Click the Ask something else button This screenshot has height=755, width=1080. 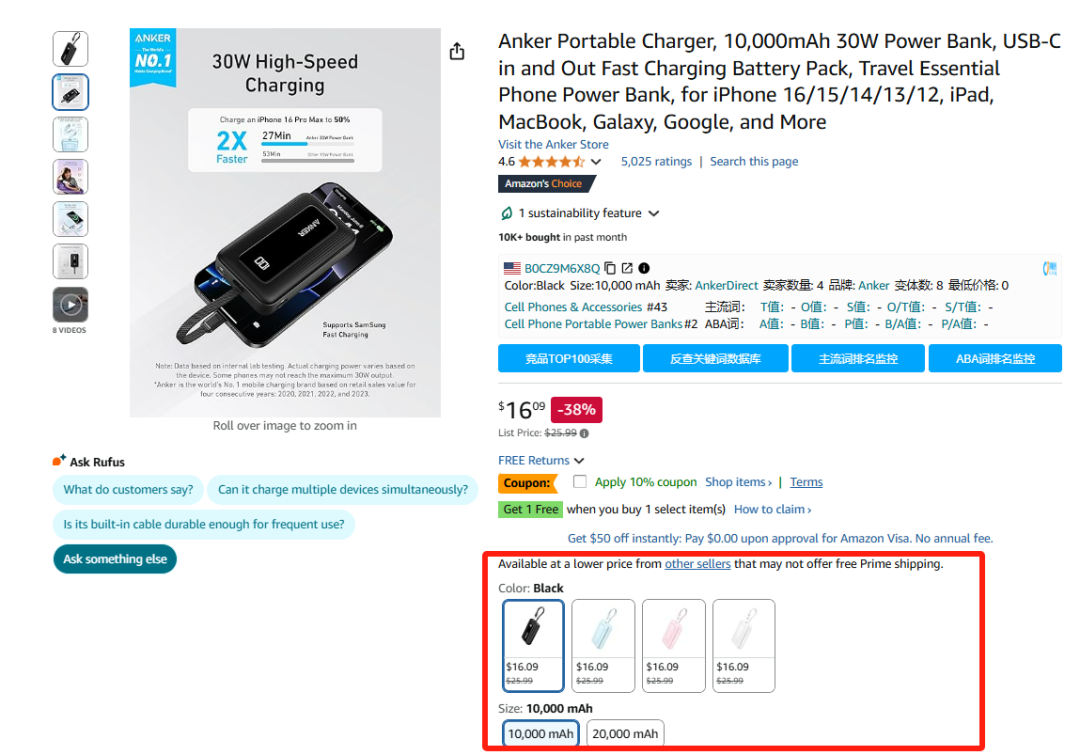click(x=115, y=559)
